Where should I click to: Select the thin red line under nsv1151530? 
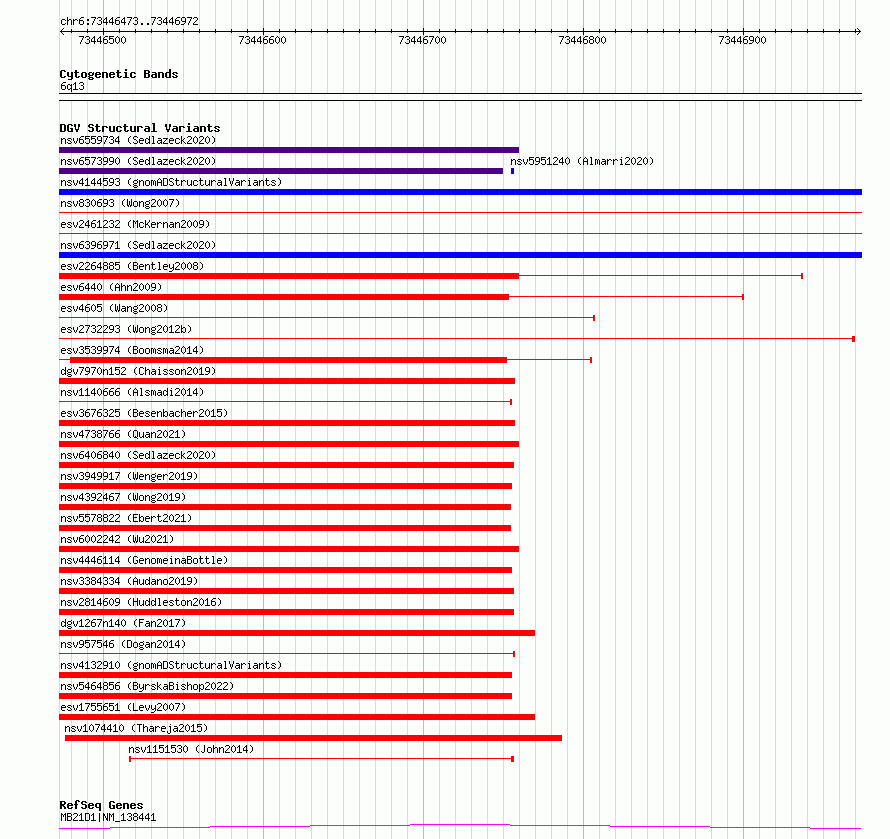click(321, 759)
